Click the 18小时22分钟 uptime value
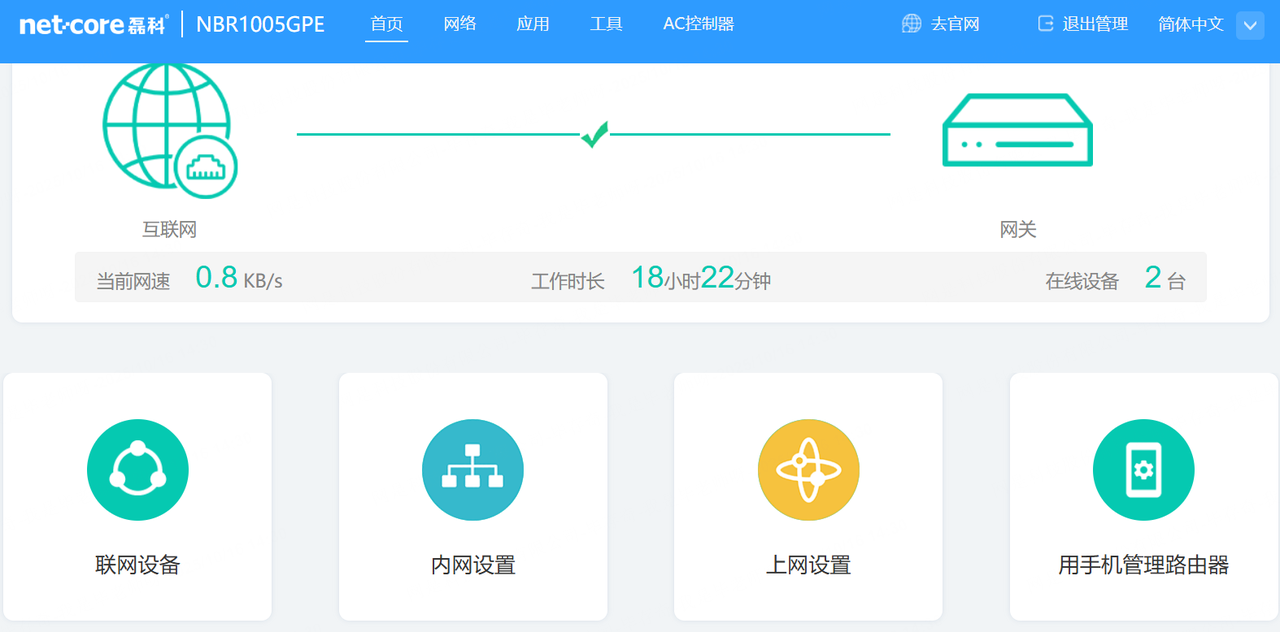This screenshot has height=632, width=1280. (701, 278)
